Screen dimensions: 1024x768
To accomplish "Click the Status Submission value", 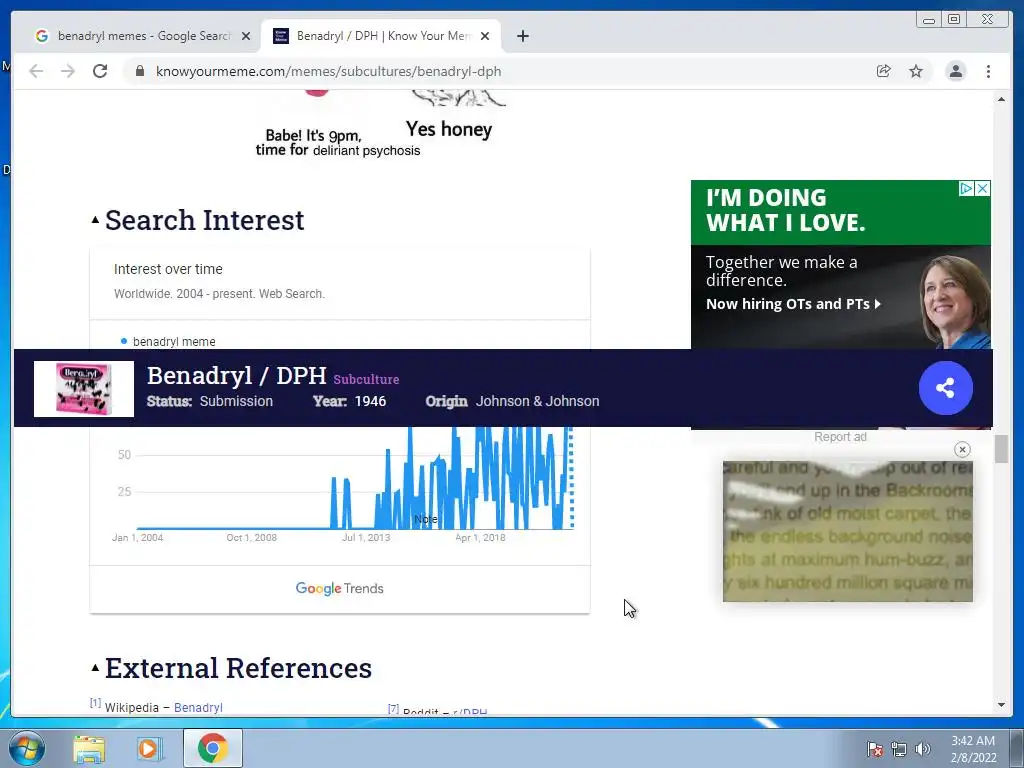I will [236, 401].
